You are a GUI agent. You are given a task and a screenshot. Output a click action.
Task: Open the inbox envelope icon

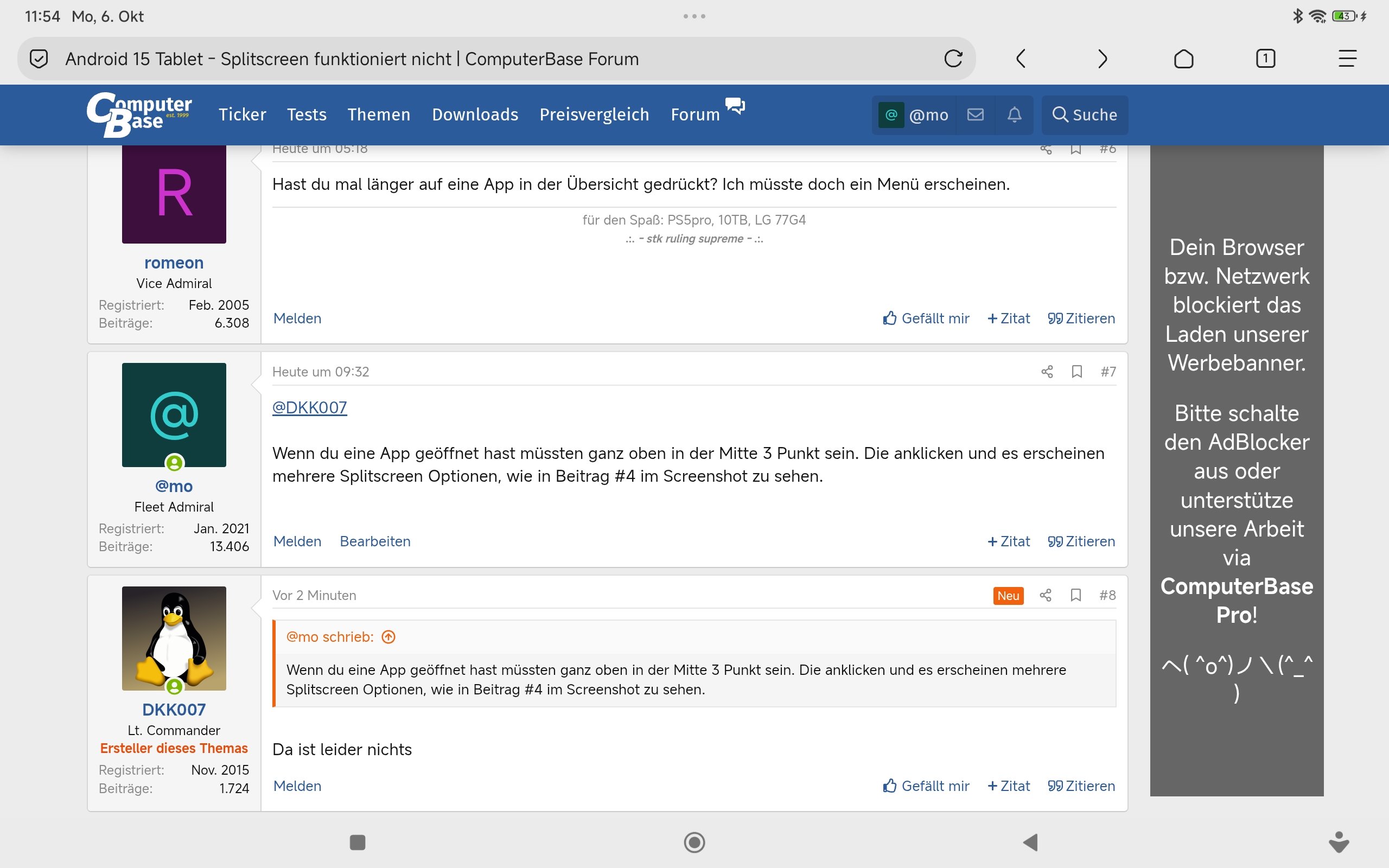click(x=975, y=115)
